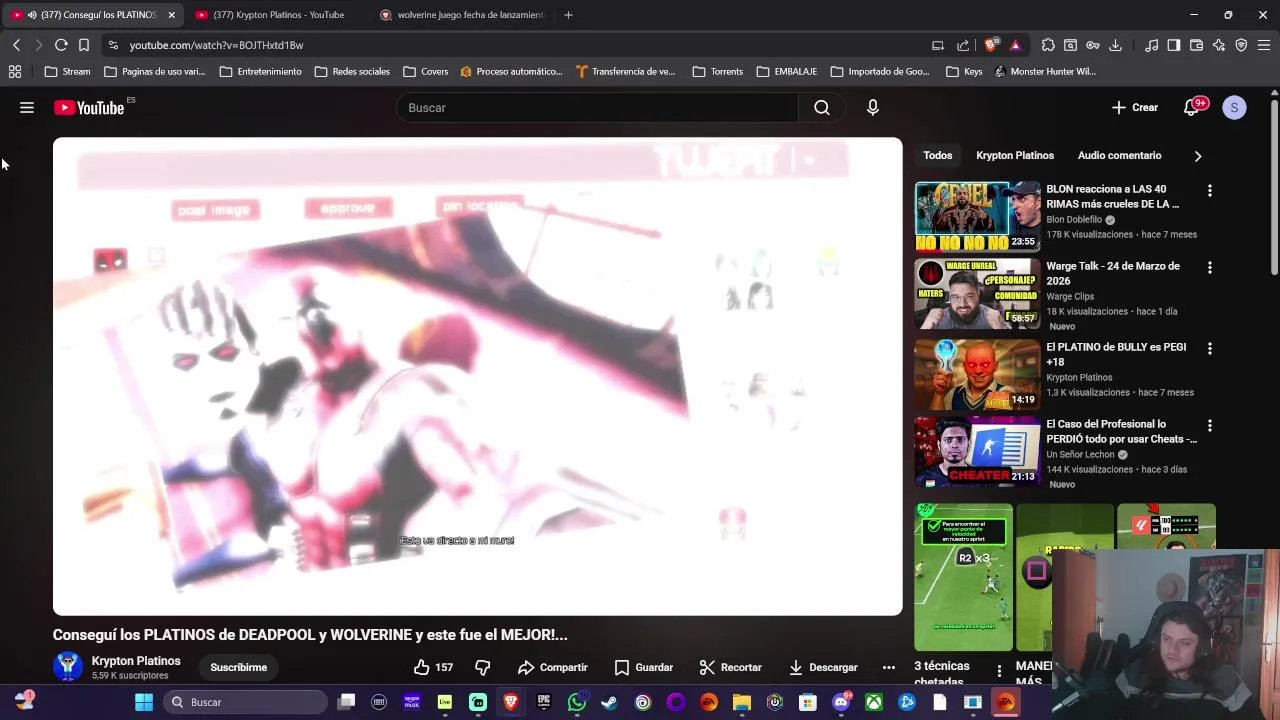Image resolution: width=1280 pixels, height=720 pixels.
Task: Open the 'EMBALAJE' bookmarks folder
Action: [x=786, y=71]
